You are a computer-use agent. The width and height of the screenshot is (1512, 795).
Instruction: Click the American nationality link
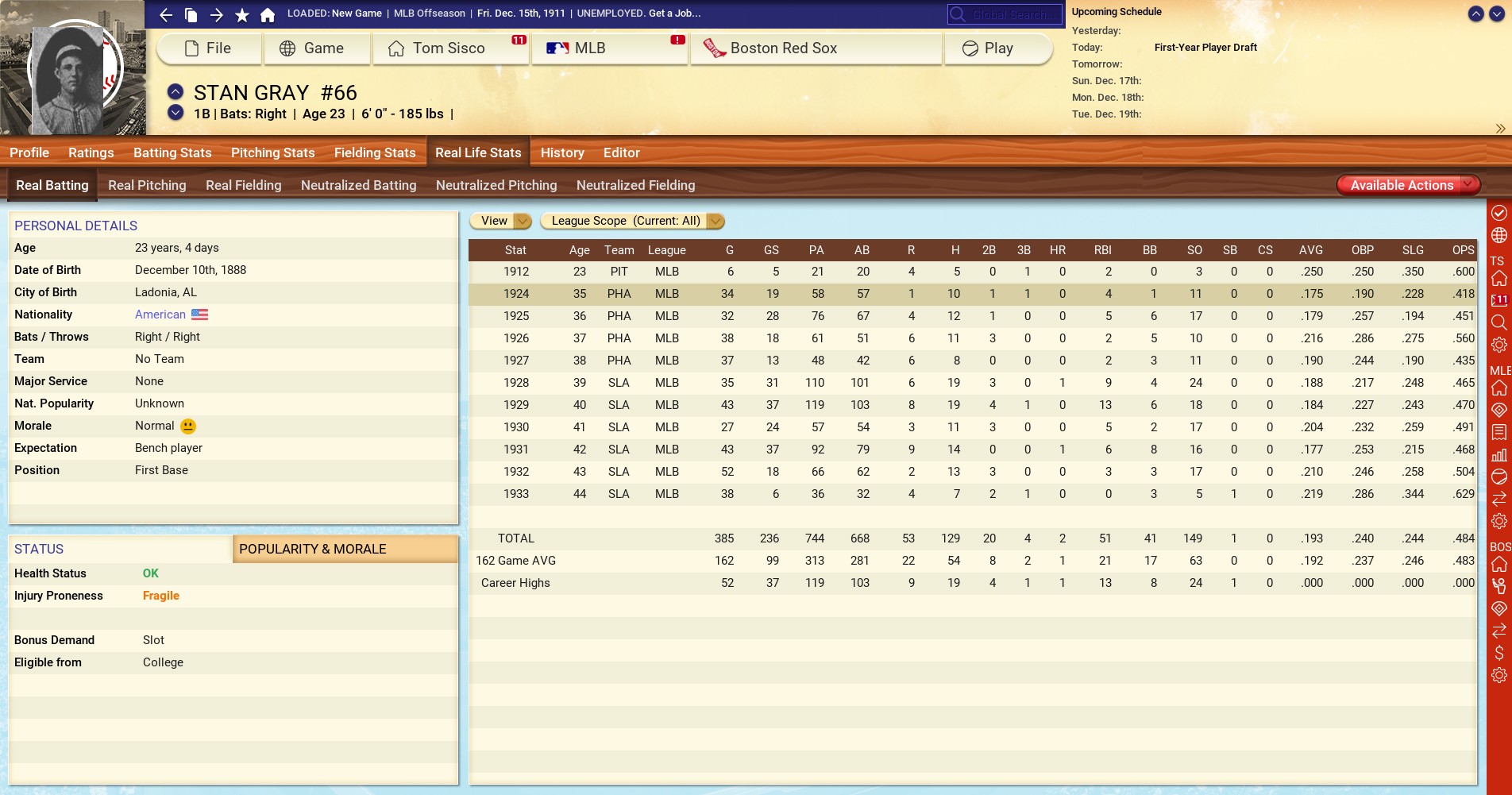pos(160,315)
